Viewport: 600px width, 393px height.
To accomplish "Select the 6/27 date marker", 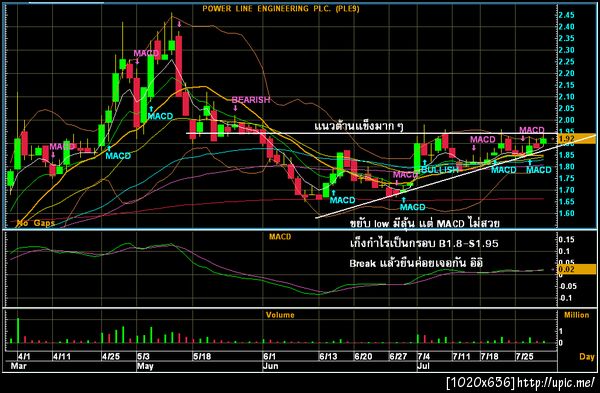I will pos(398,357).
